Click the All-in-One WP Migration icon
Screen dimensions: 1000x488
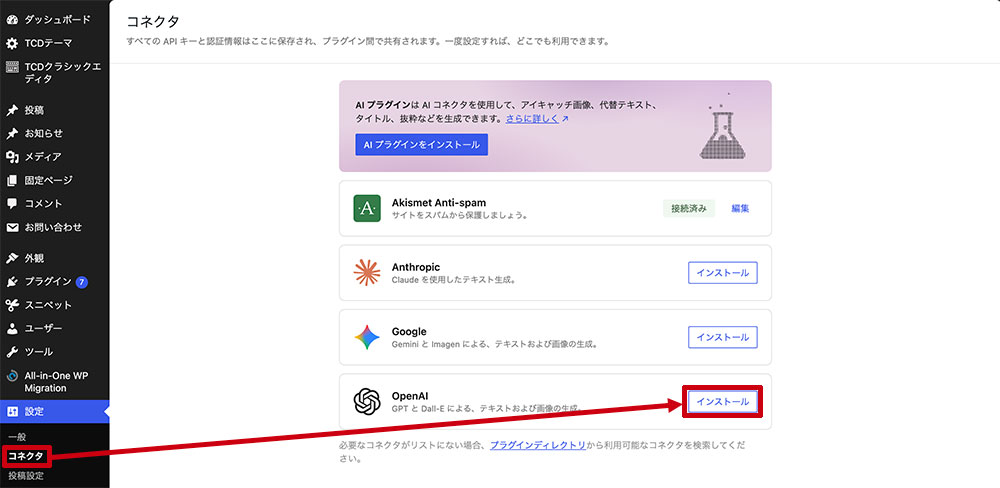[11, 376]
